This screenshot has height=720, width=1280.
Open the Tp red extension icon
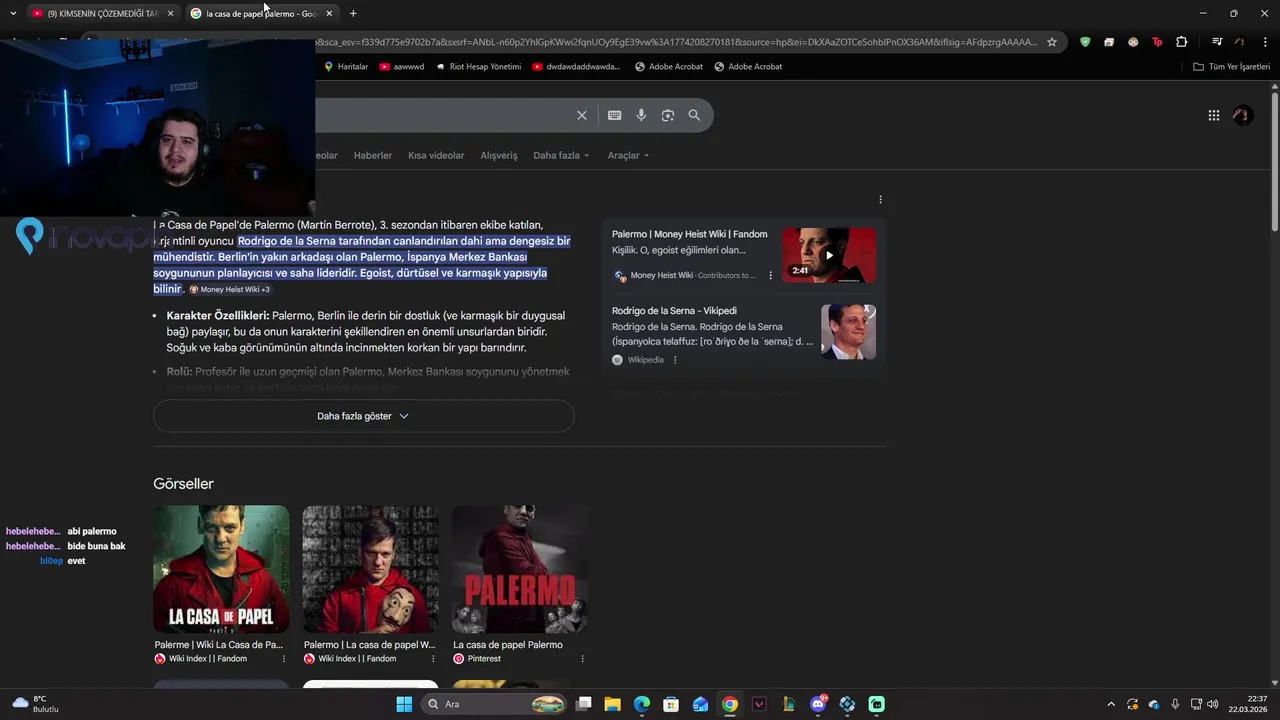click(1157, 42)
